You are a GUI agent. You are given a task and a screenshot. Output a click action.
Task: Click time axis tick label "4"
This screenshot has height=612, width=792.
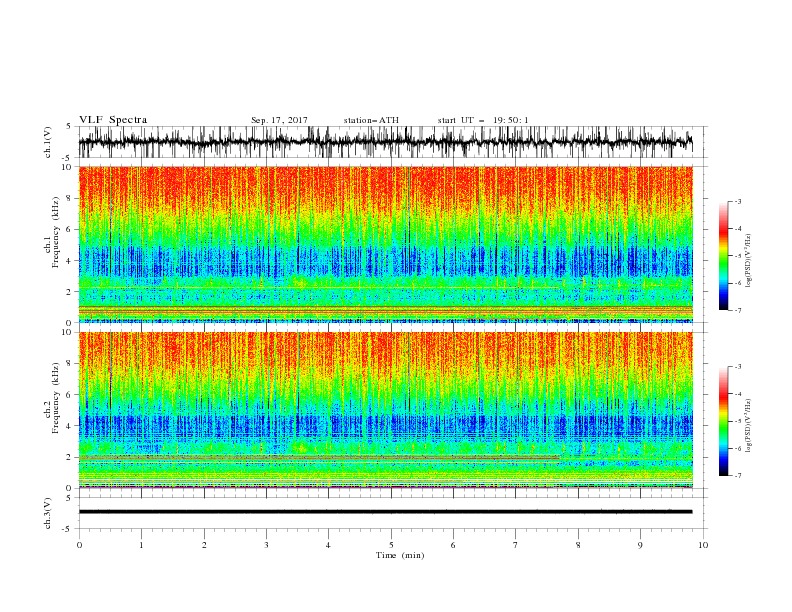point(328,545)
